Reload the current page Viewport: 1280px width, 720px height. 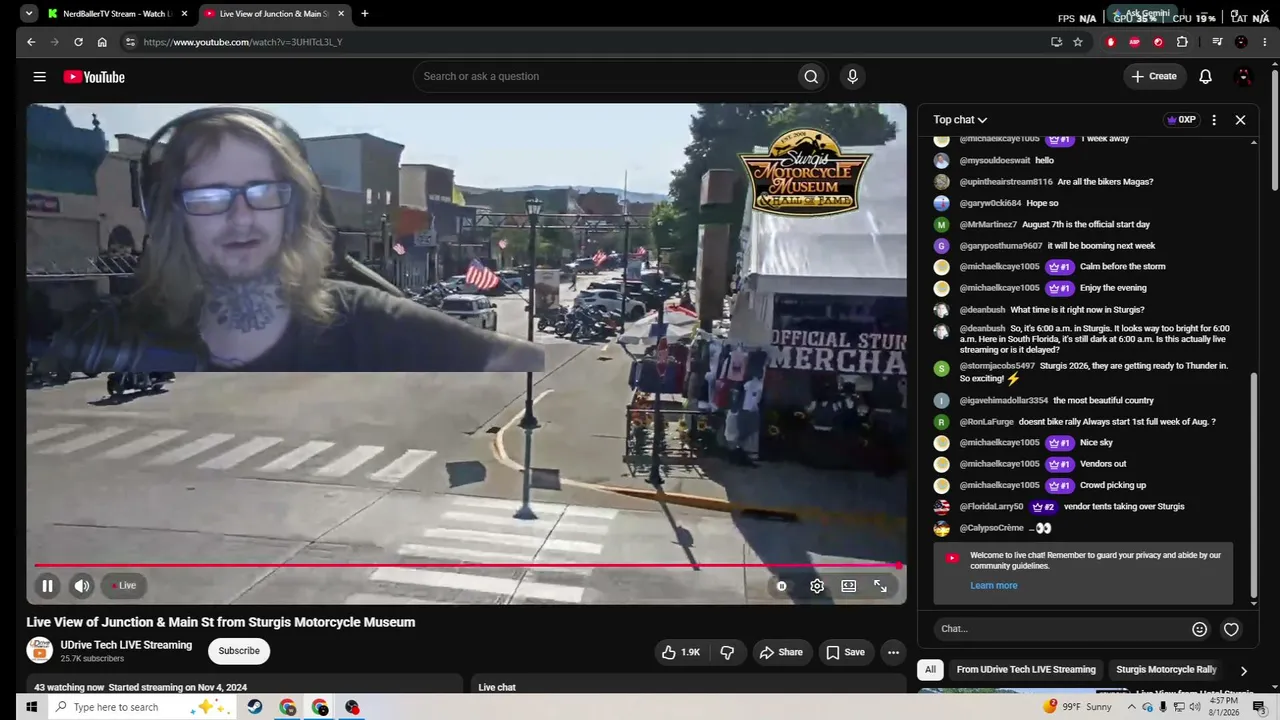[x=78, y=42]
